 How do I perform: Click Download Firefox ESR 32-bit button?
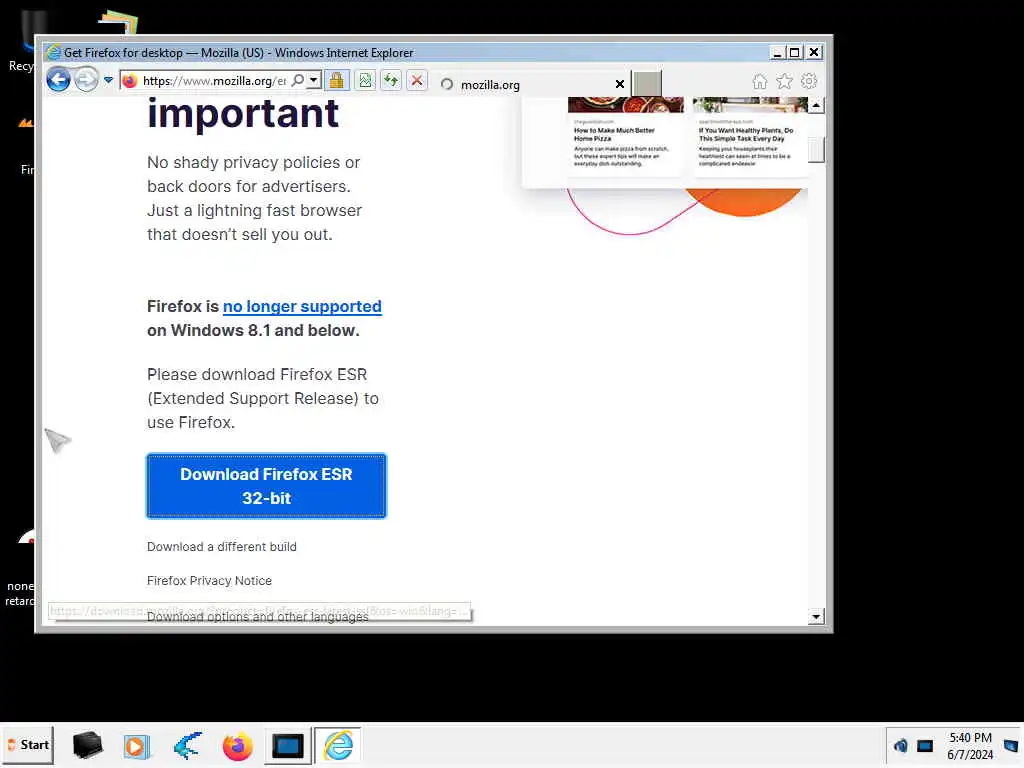266,486
